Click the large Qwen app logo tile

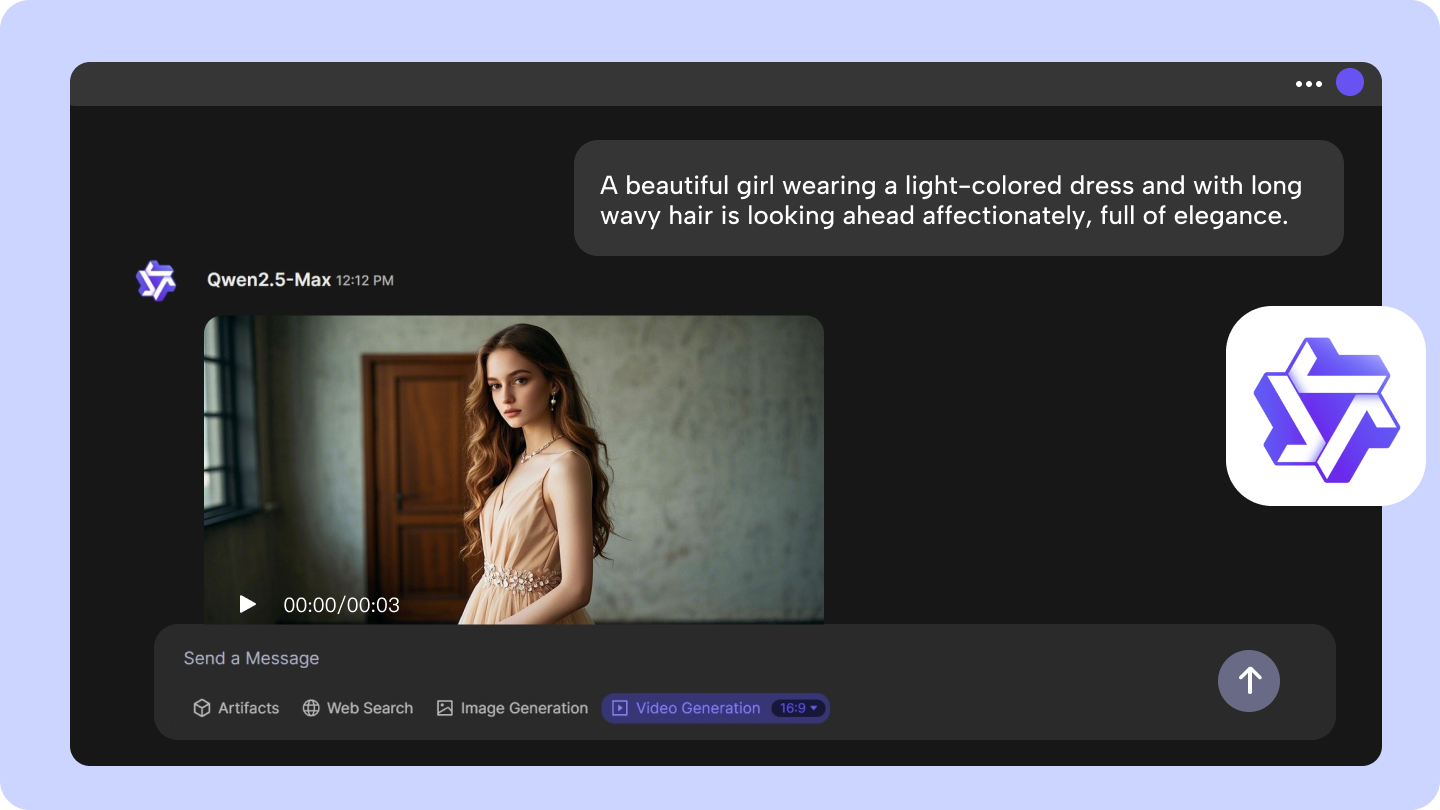click(x=1326, y=406)
